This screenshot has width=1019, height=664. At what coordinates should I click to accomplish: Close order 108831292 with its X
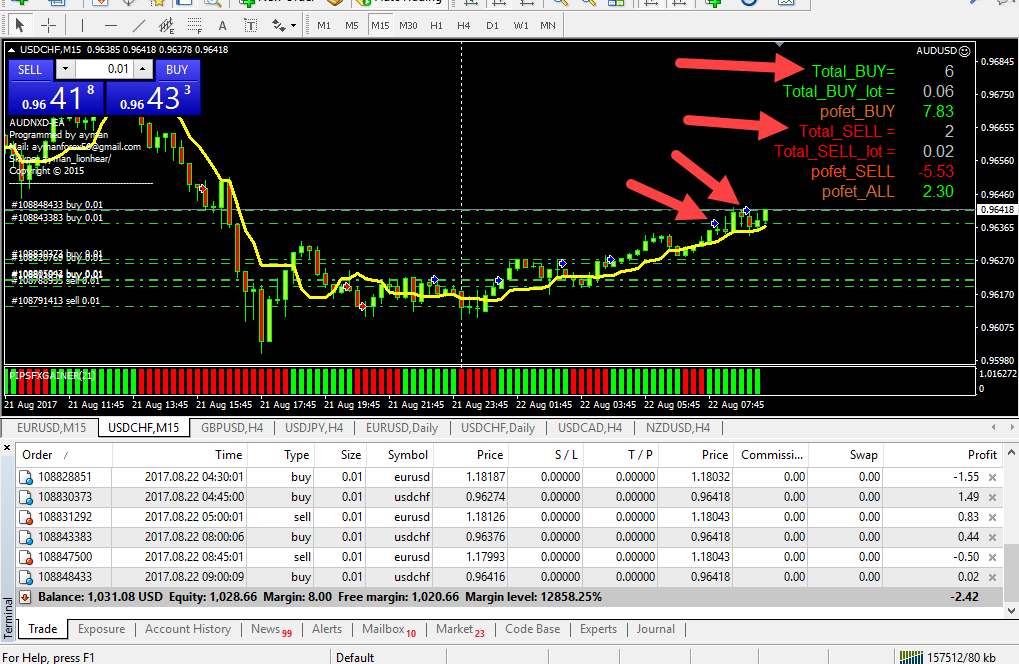[x=992, y=518]
